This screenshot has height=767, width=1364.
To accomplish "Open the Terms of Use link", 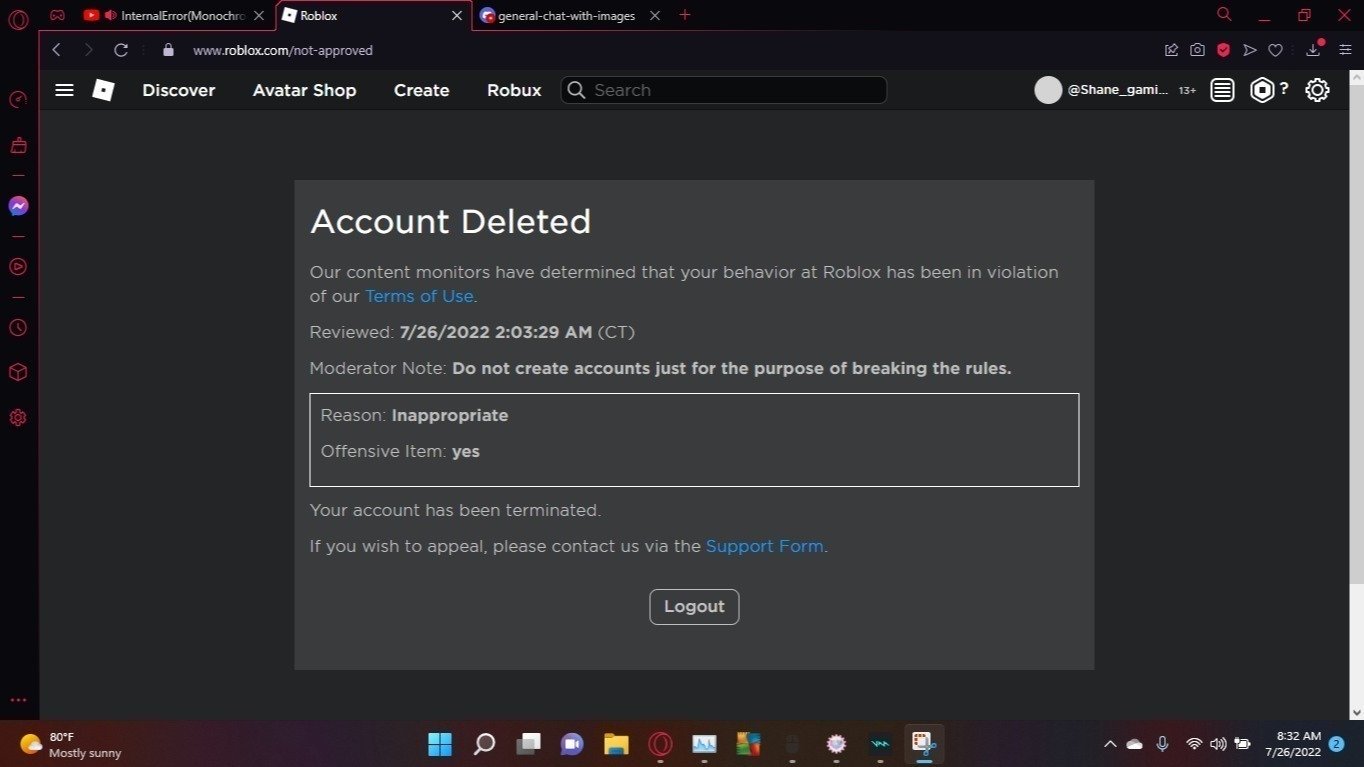I will [x=419, y=296].
